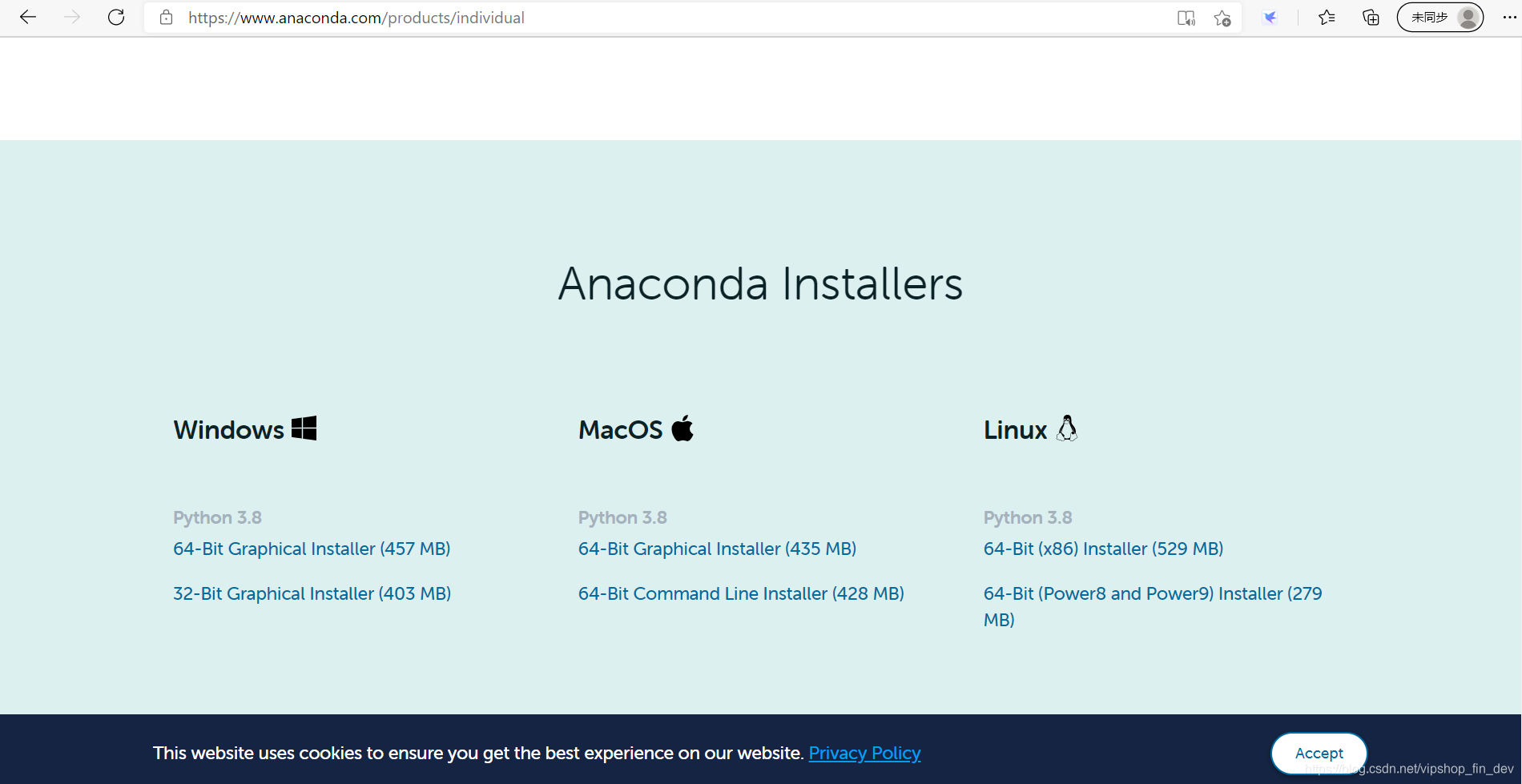Add this page to favorites
Screen dimensions: 1522x784
[1222, 18]
